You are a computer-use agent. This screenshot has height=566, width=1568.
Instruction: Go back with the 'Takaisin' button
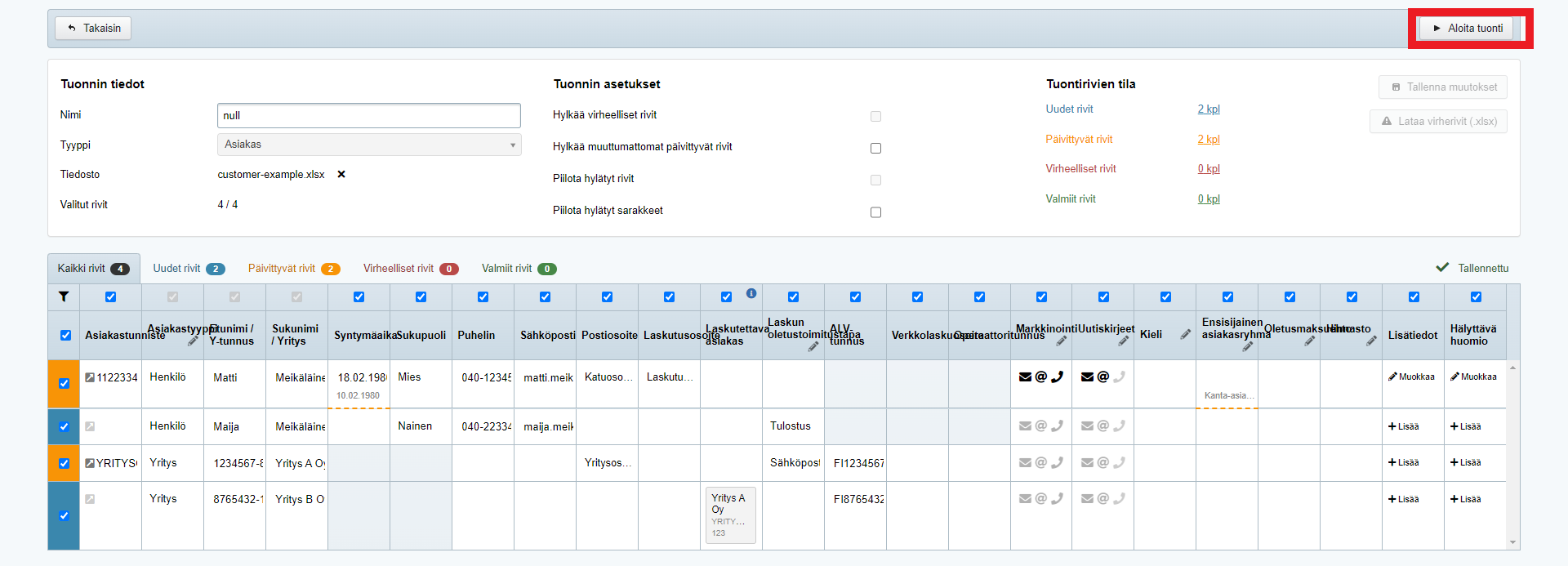(93, 28)
